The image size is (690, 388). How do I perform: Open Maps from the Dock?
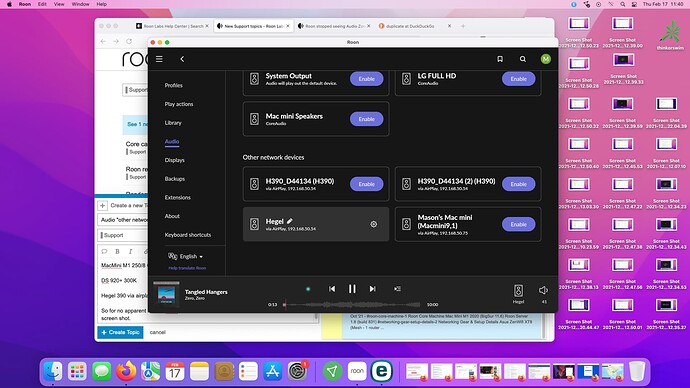point(150,371)
